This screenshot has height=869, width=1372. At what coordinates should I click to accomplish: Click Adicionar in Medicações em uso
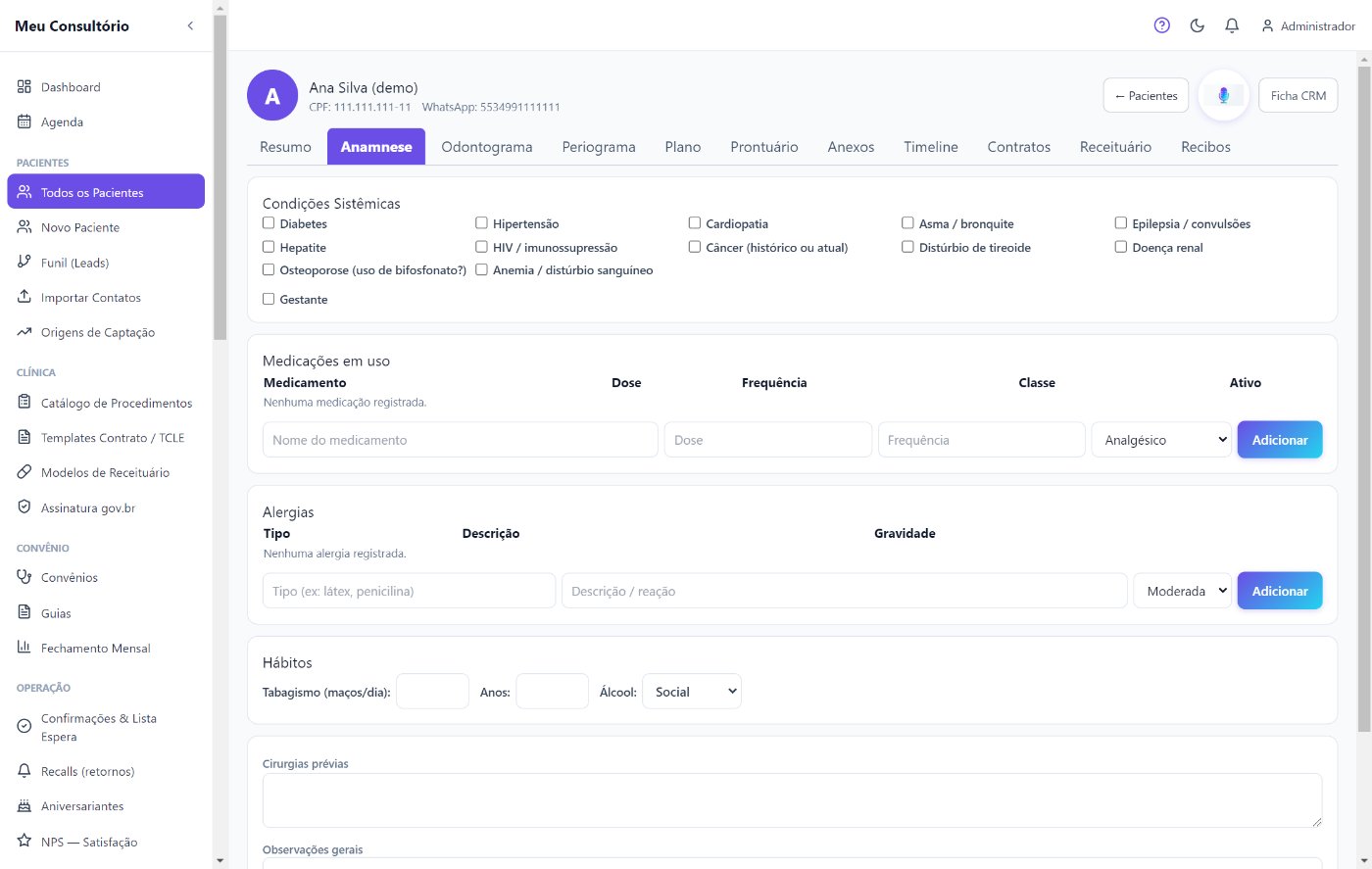[x=1280, y=440]
